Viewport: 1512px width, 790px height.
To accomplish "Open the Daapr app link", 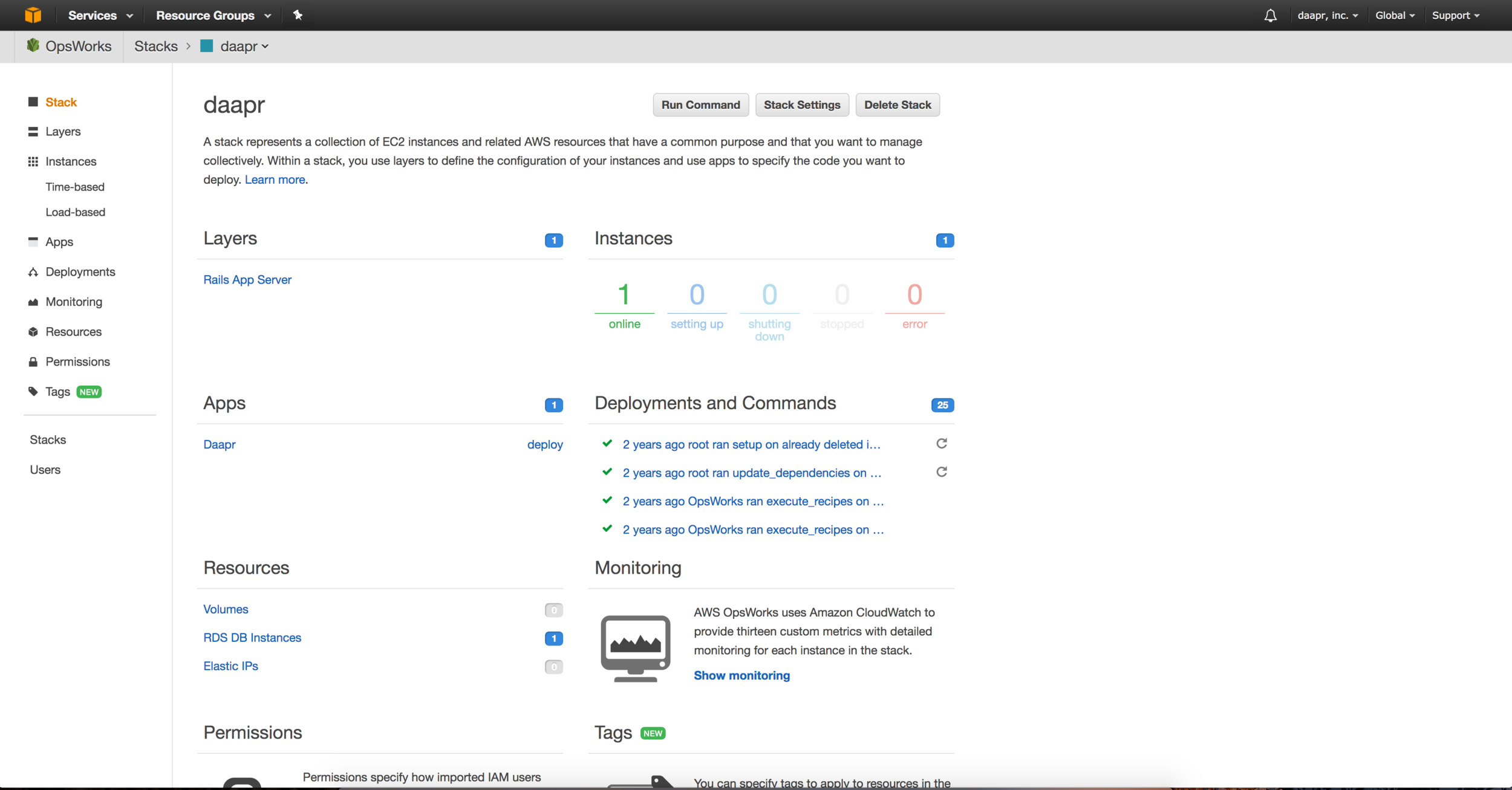I will pos(220,444).
